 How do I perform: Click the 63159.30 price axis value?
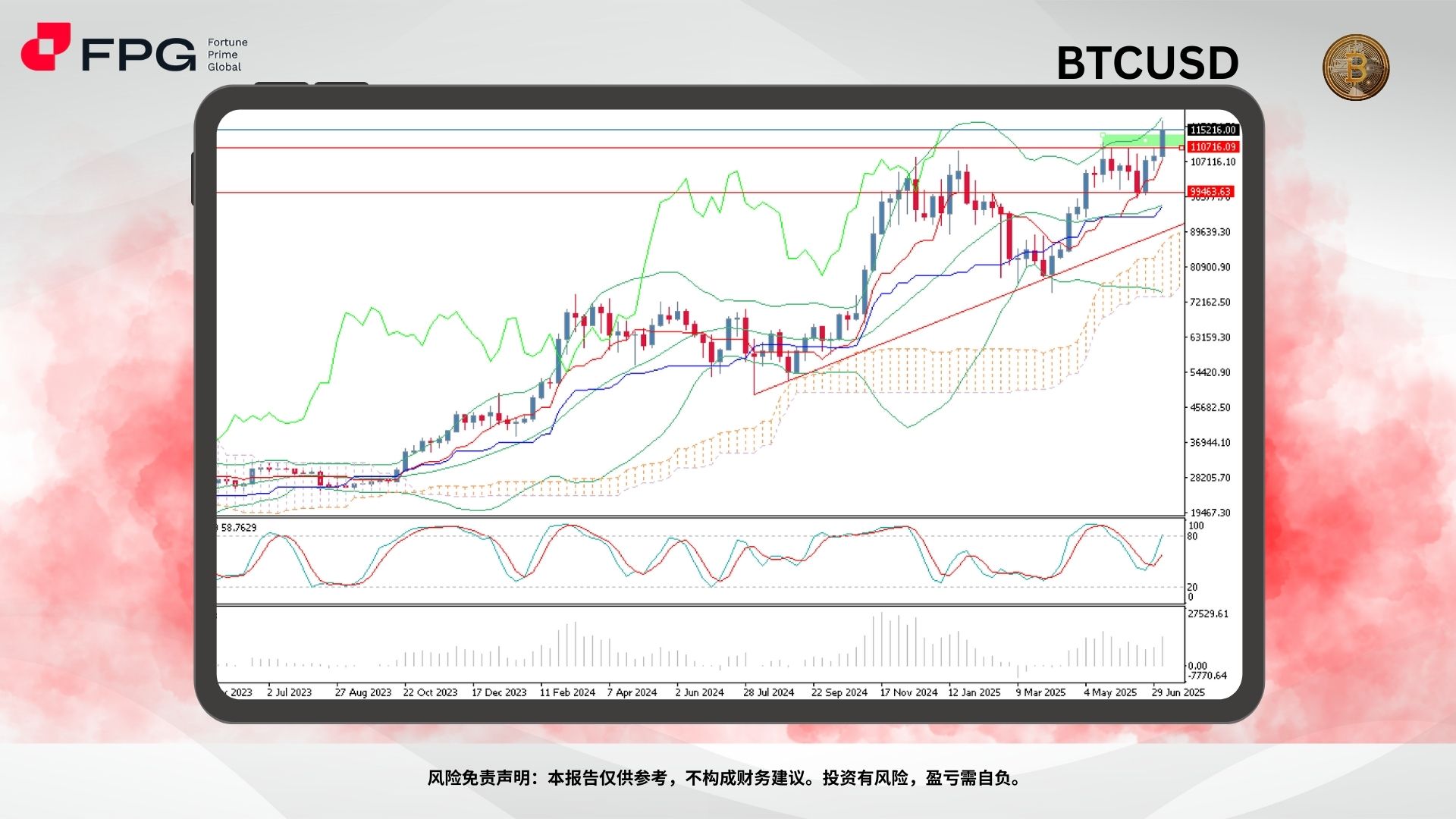click(x=1210, y=337)
